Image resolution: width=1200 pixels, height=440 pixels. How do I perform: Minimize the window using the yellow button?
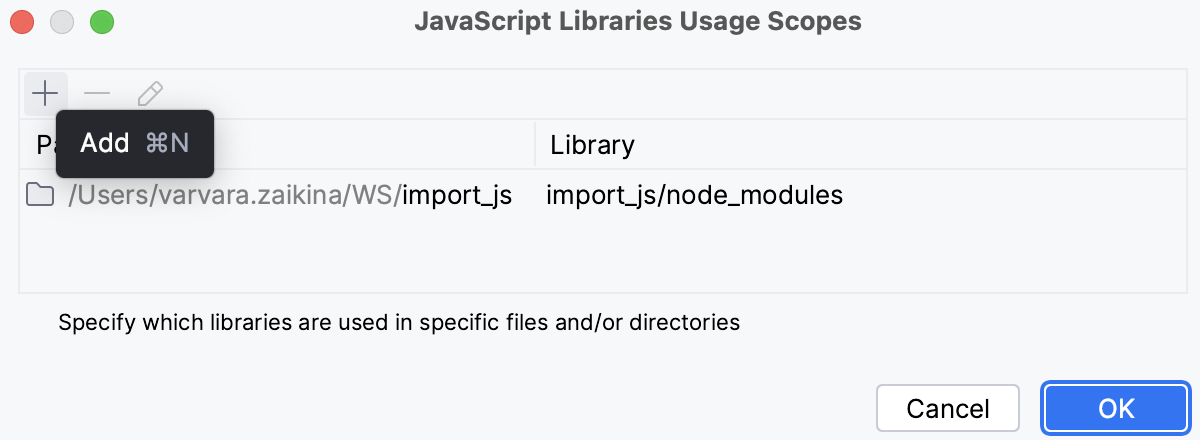point(62,21)
